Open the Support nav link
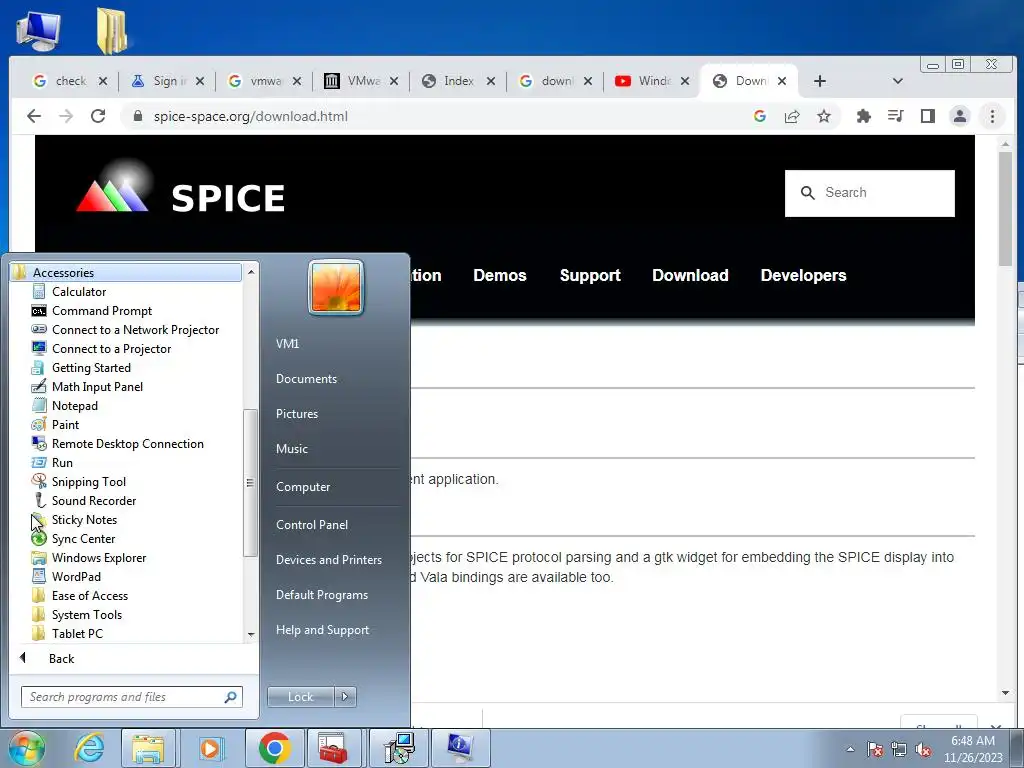This screenshot has height=768, width=1024. click(x=590, y=276)
